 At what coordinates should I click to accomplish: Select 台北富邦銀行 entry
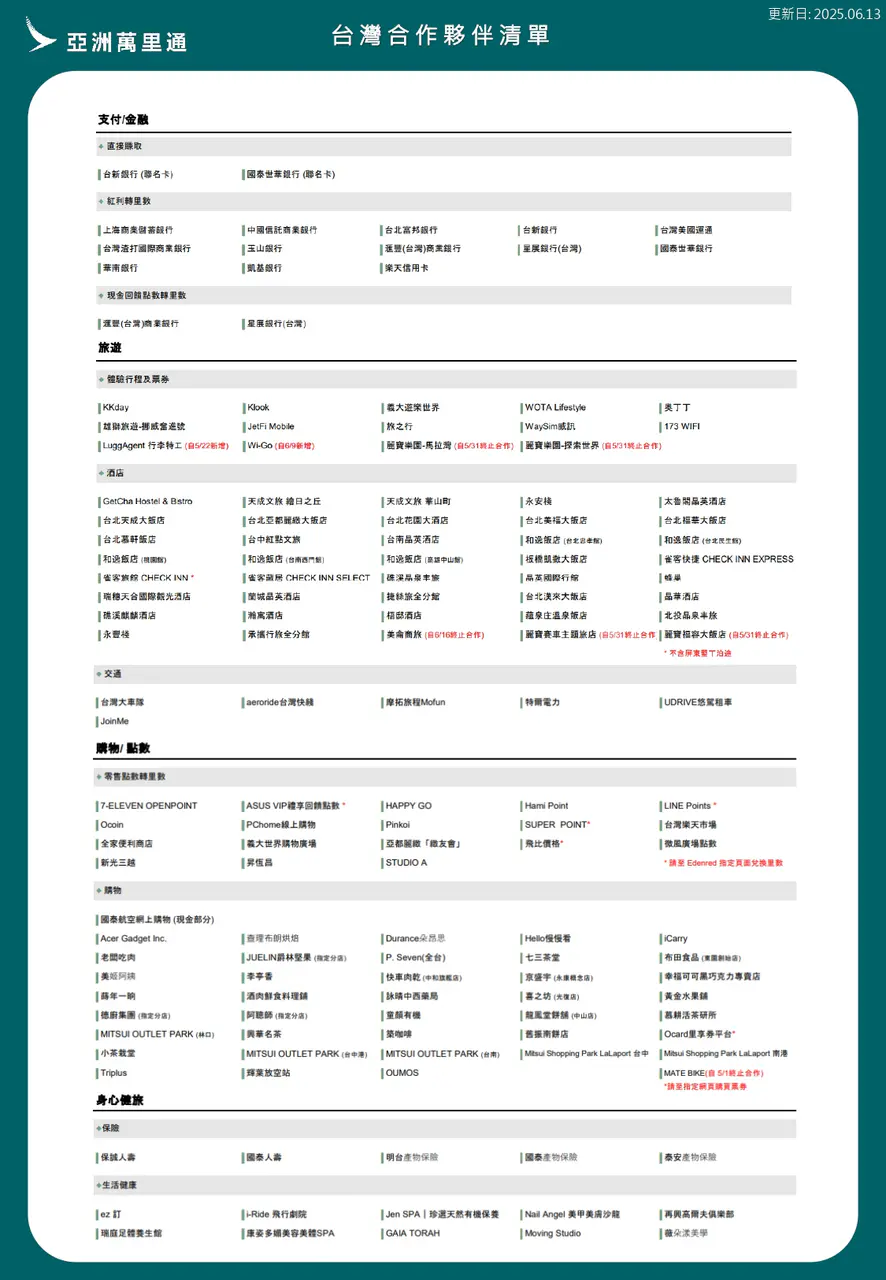pos(412,230)
